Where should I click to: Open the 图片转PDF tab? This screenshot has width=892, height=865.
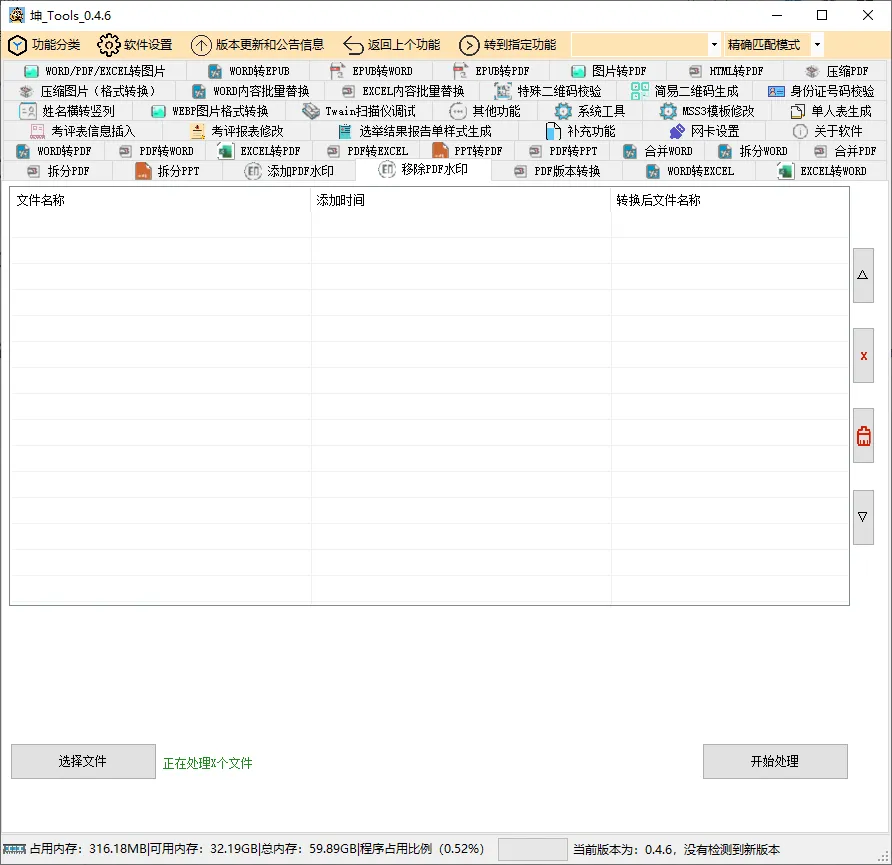[x=608, y=71]
